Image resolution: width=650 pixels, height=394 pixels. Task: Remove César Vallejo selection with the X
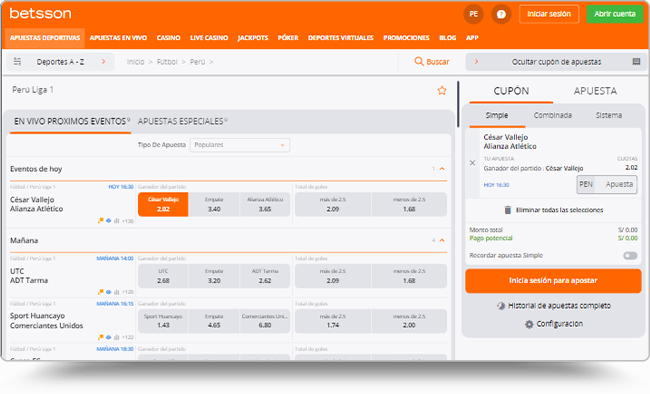click(472, 163)
